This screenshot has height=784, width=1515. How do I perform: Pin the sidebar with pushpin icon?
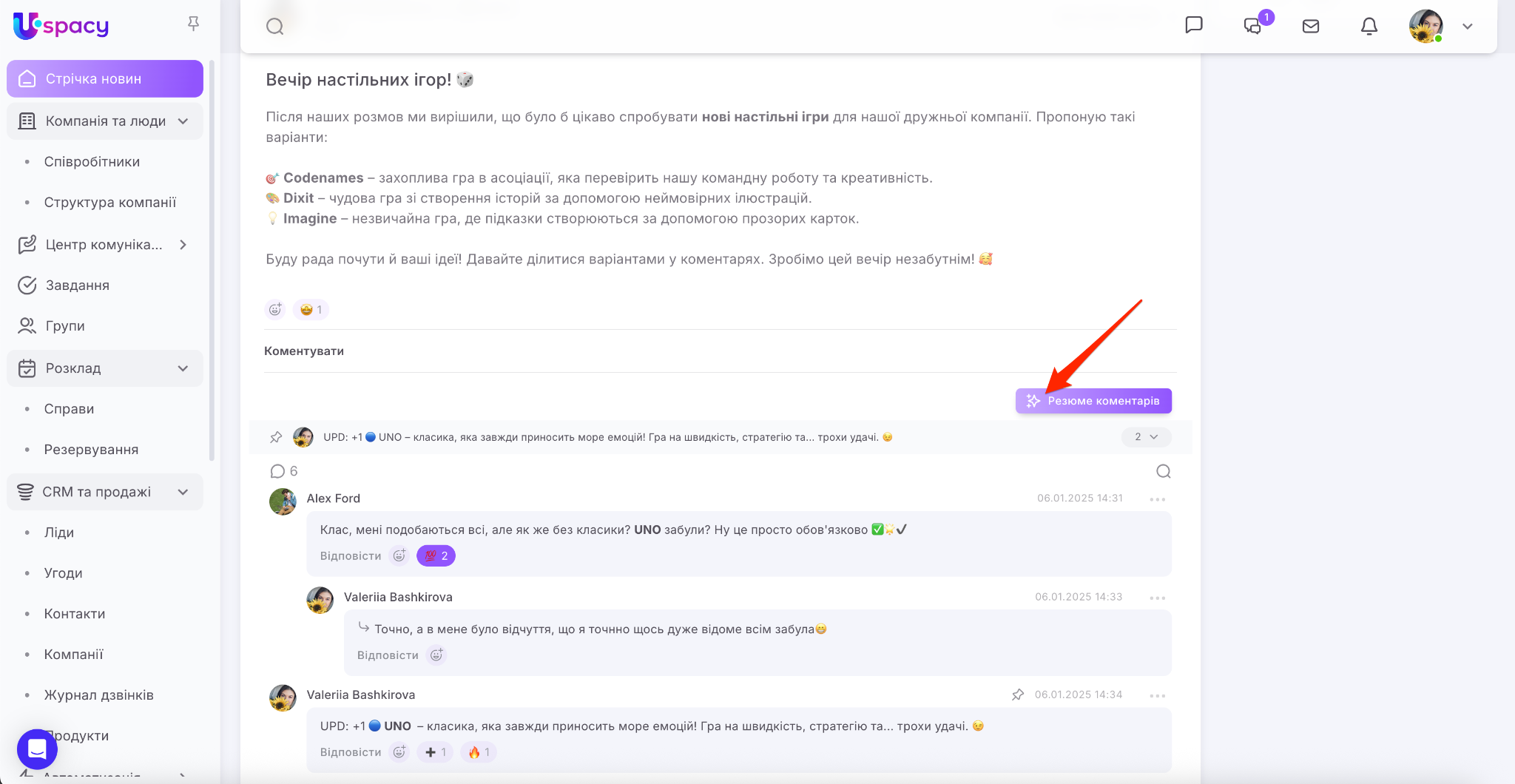click(x=193, y=24)
